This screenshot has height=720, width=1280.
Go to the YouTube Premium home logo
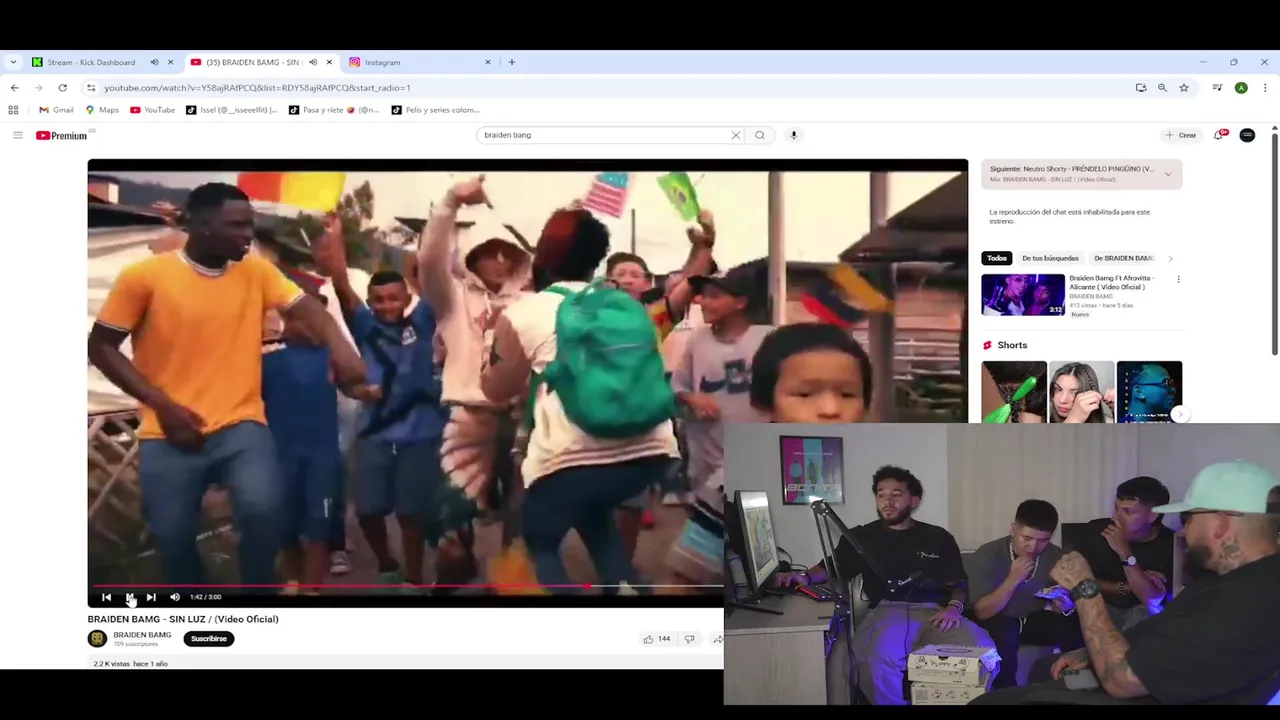[x=62, y=135]
